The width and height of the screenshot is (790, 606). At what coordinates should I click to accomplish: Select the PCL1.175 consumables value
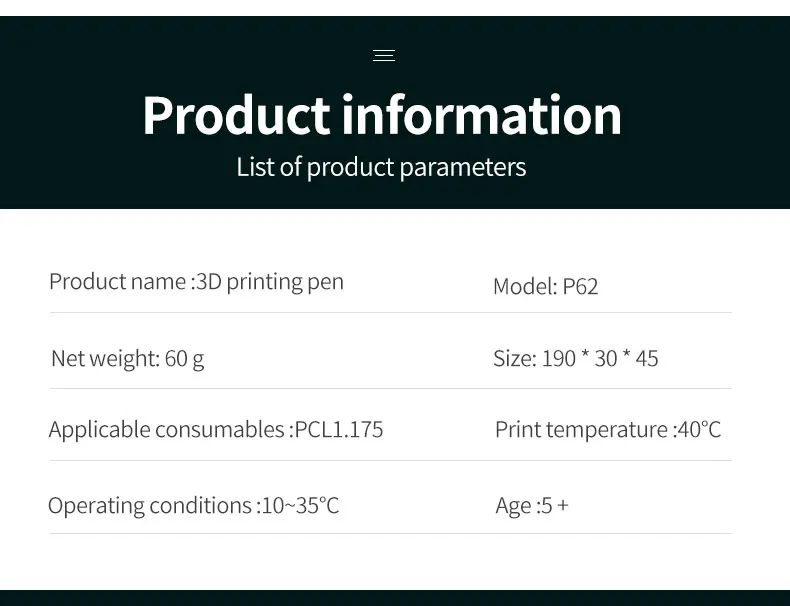[x=339, y=430]
